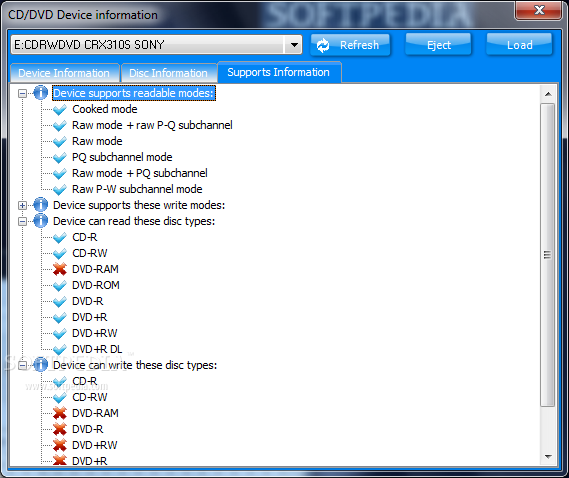Select 'Raw mode + raw P-Q subchannel' text
Screen dimensions: 569x478
tap(152, 125)
